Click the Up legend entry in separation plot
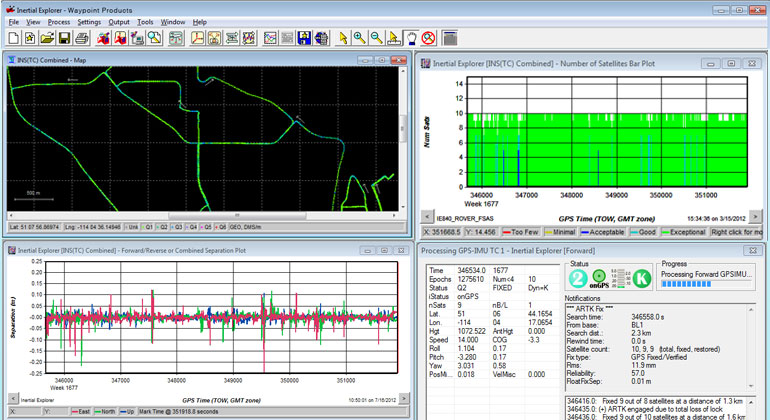The image size is (770, 420). (127, 412)
